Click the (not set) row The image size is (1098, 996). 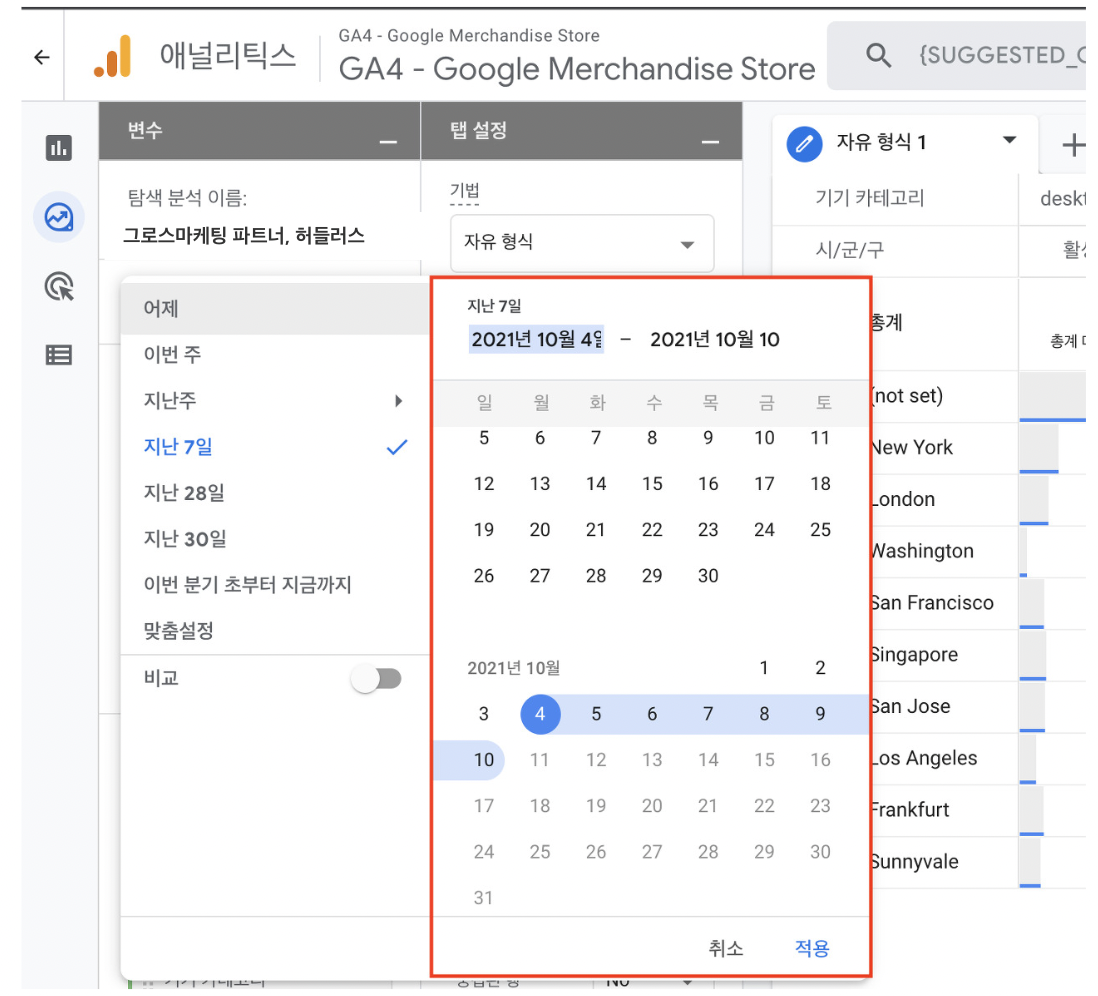tap(978, 396)
